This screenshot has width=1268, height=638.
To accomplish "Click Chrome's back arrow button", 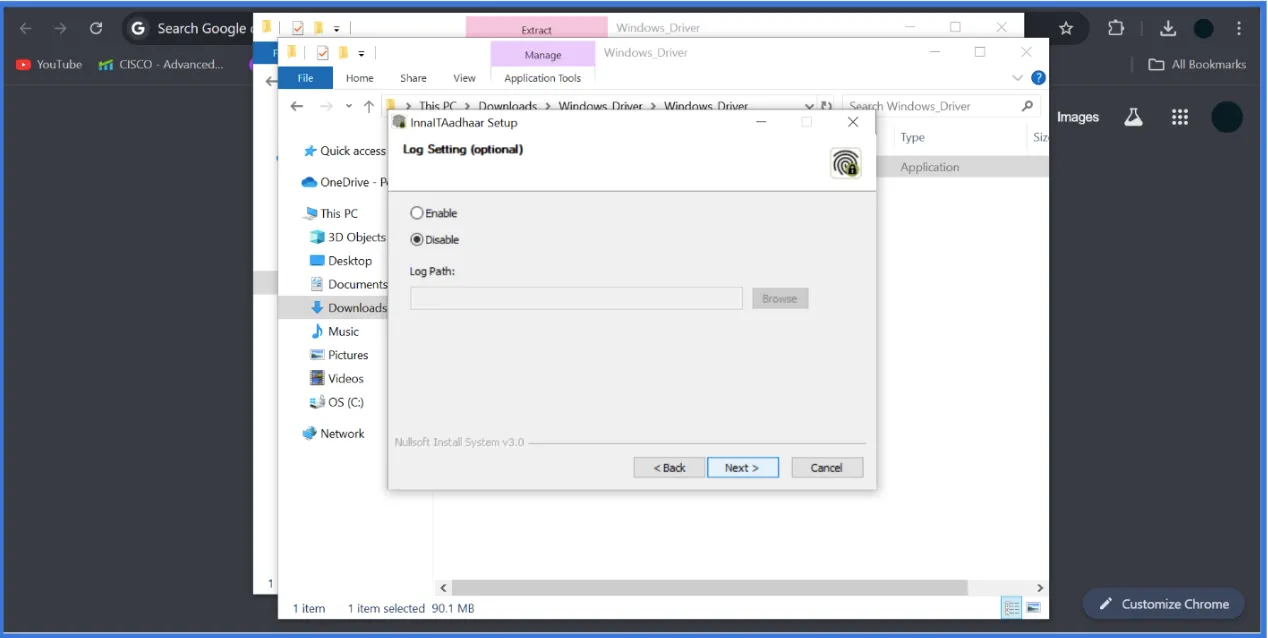I will pos(26,29).
